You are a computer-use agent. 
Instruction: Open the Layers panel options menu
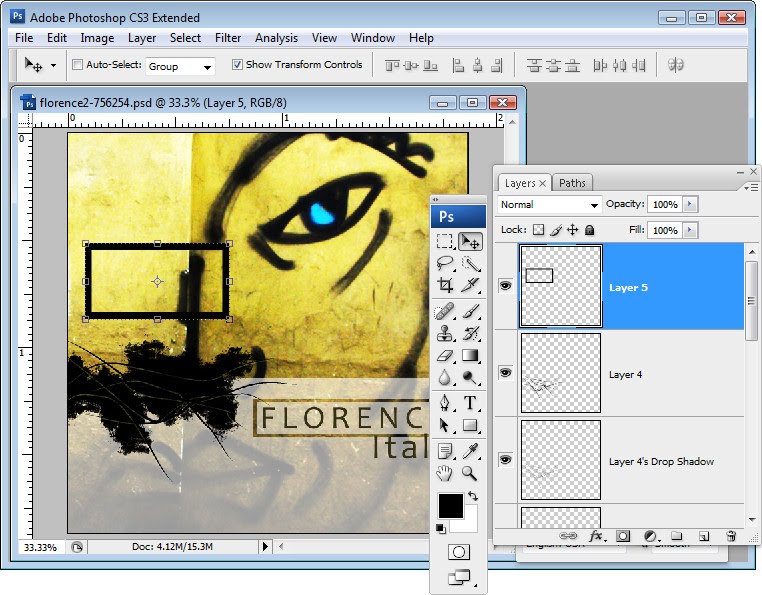coord(751,187)
